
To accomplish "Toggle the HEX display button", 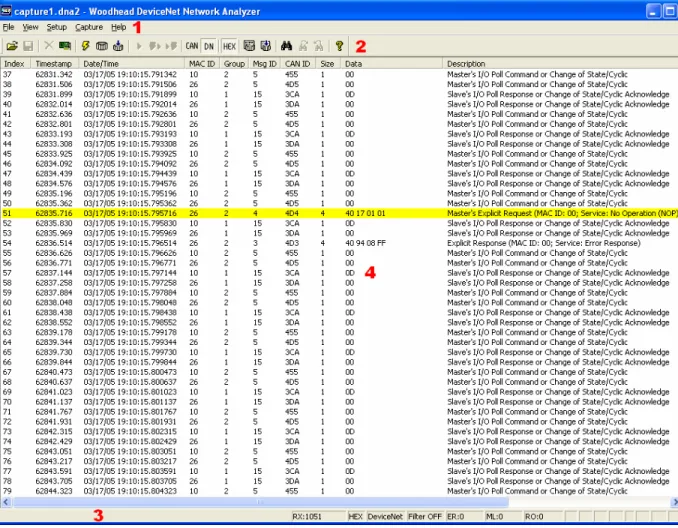I will click(229, 46).
